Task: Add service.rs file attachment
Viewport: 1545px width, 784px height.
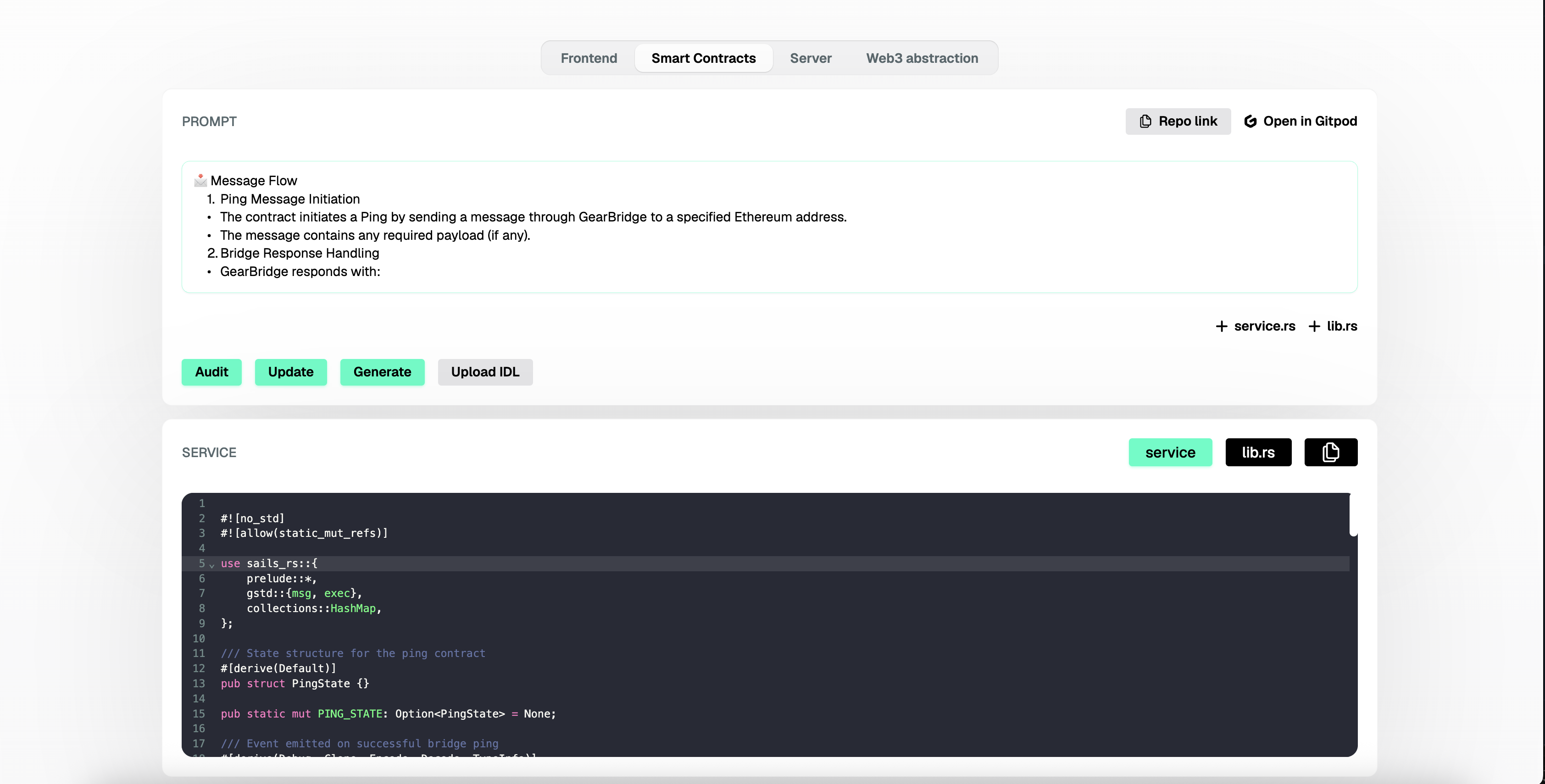Action: pyautogui.click(x=1255, y=326)
